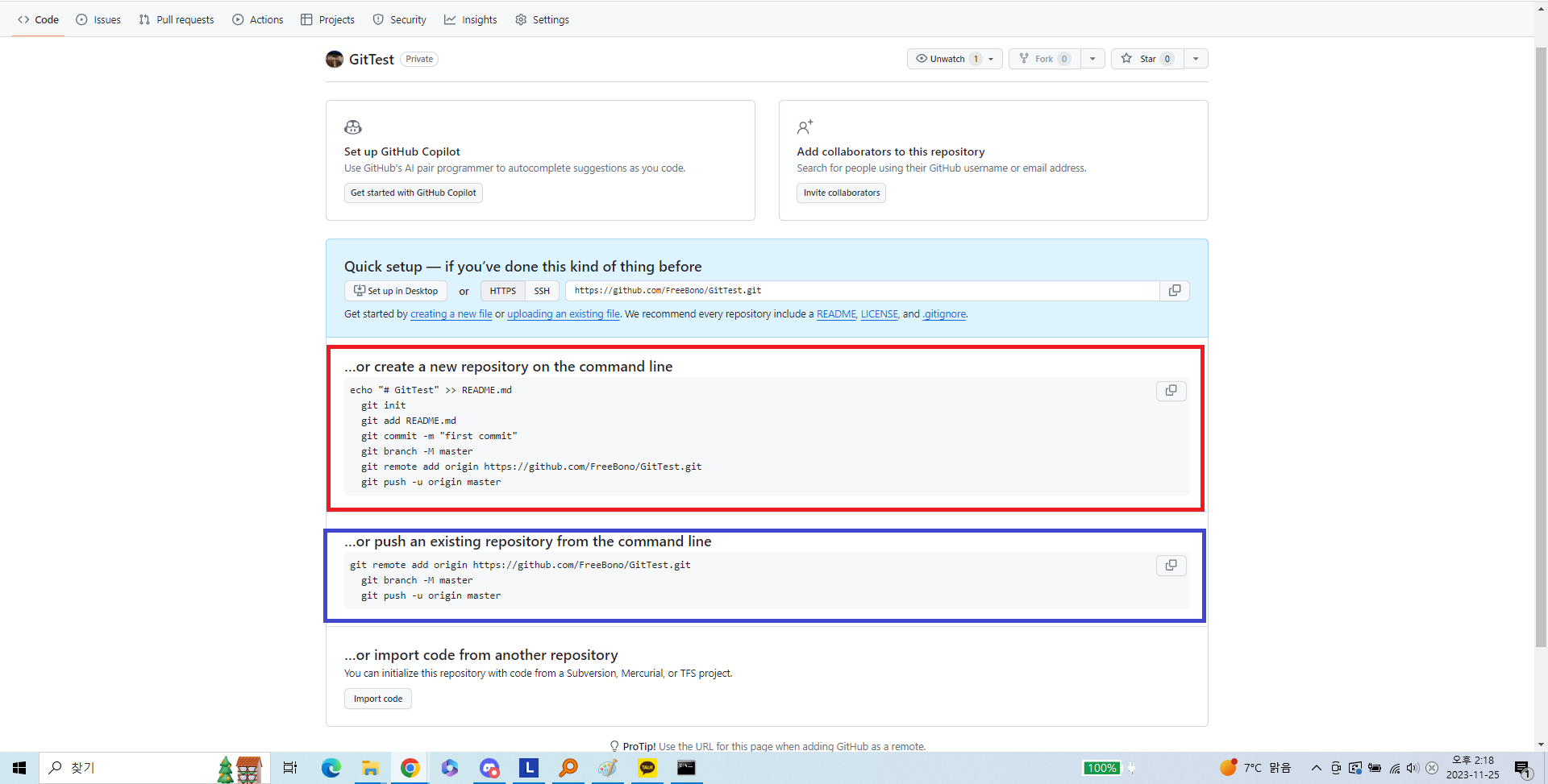The height and width of the screenshot is (784, 1548).
Task: Click the git init command line
Action: tap(384, 405)
